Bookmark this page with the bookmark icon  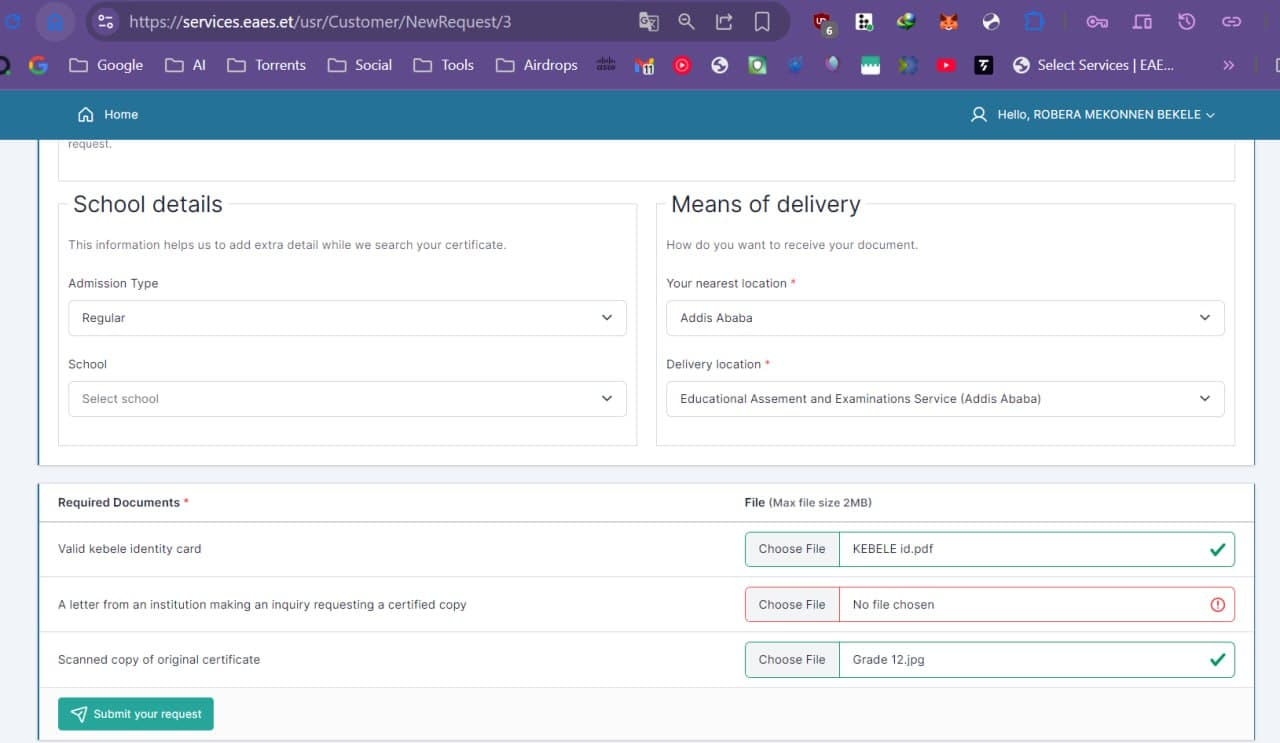coord(762,21)
